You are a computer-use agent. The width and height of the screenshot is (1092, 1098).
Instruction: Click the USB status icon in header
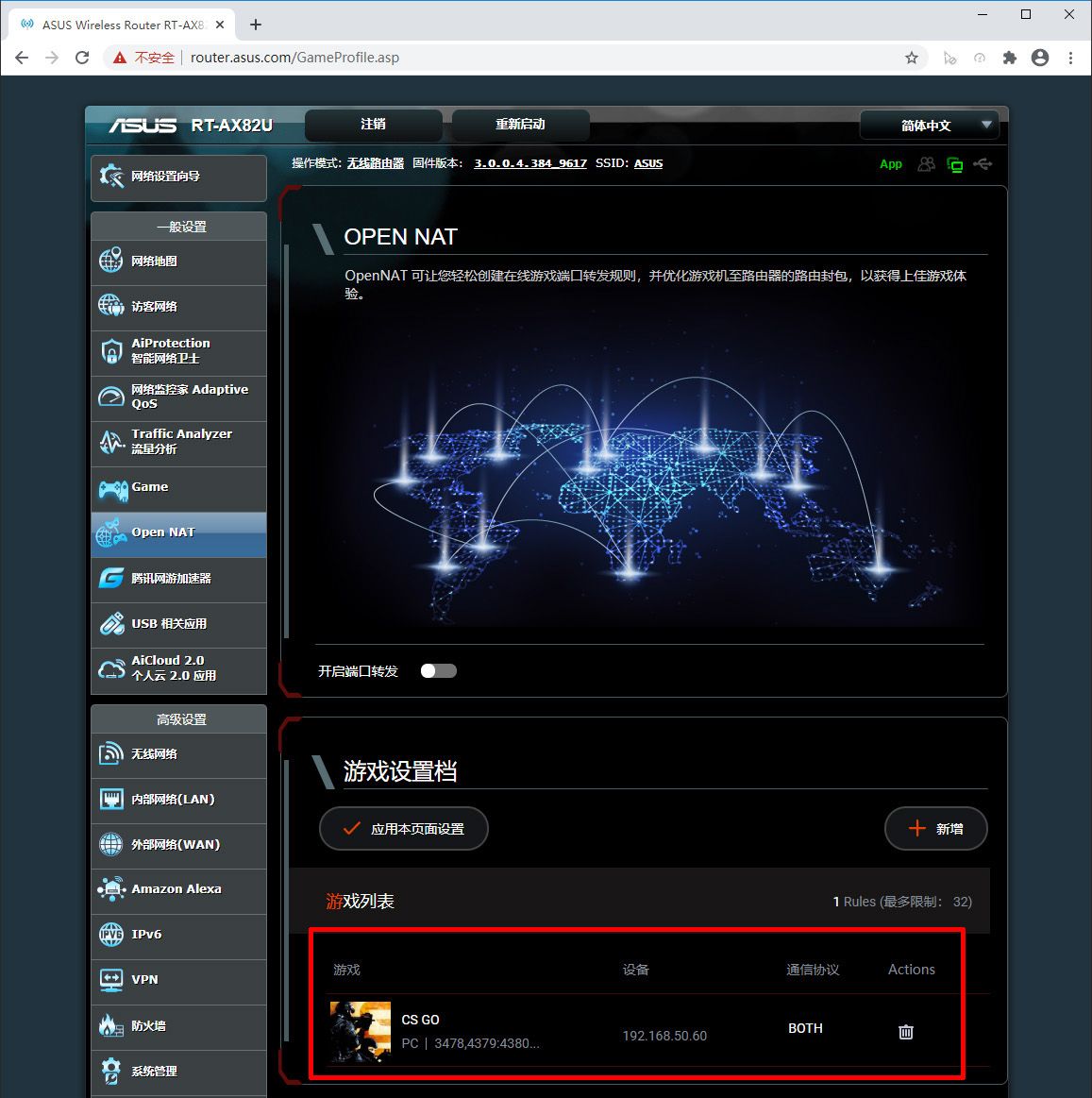pos(983,164)
